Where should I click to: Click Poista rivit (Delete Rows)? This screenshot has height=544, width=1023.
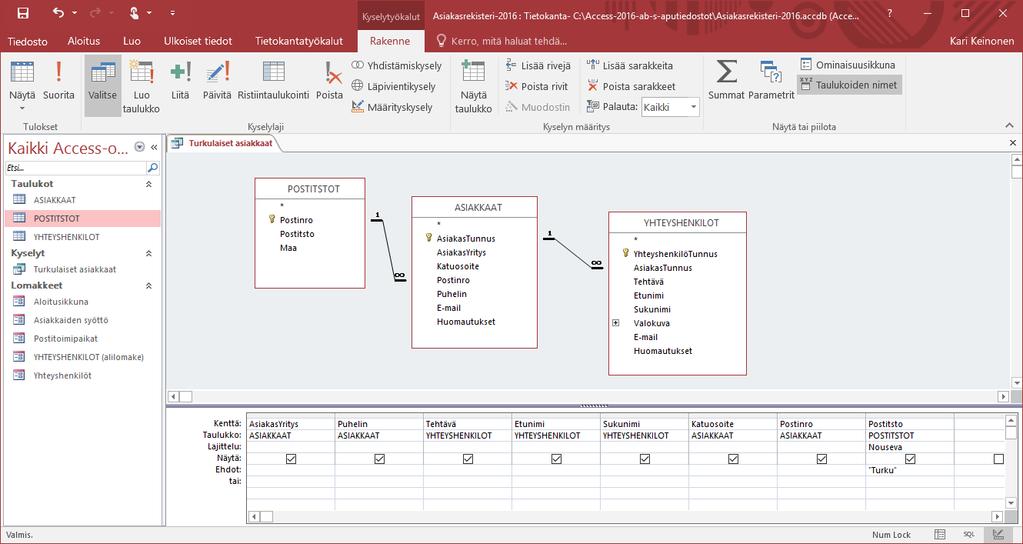click(537, 86)
